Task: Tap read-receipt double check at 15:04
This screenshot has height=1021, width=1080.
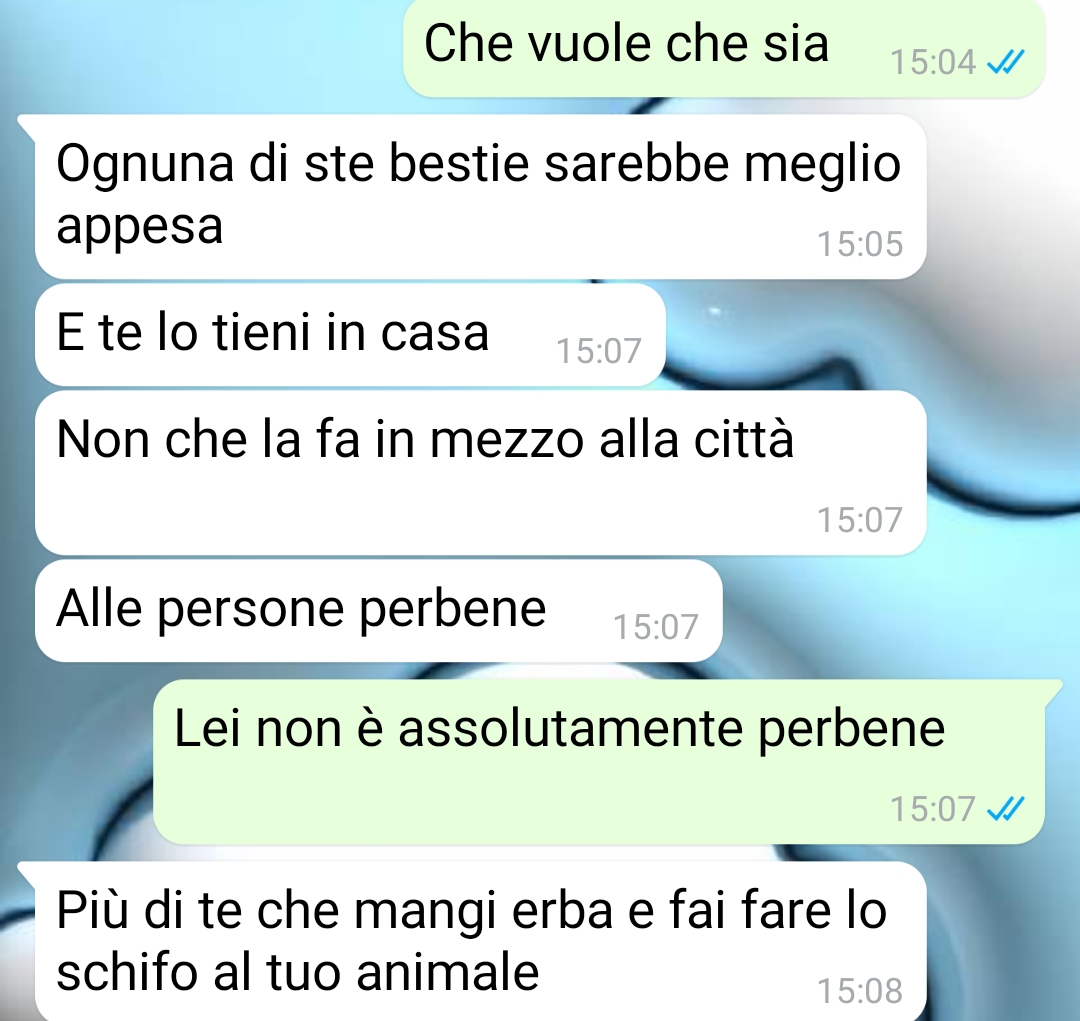Action: click(x=1006, y=63)
